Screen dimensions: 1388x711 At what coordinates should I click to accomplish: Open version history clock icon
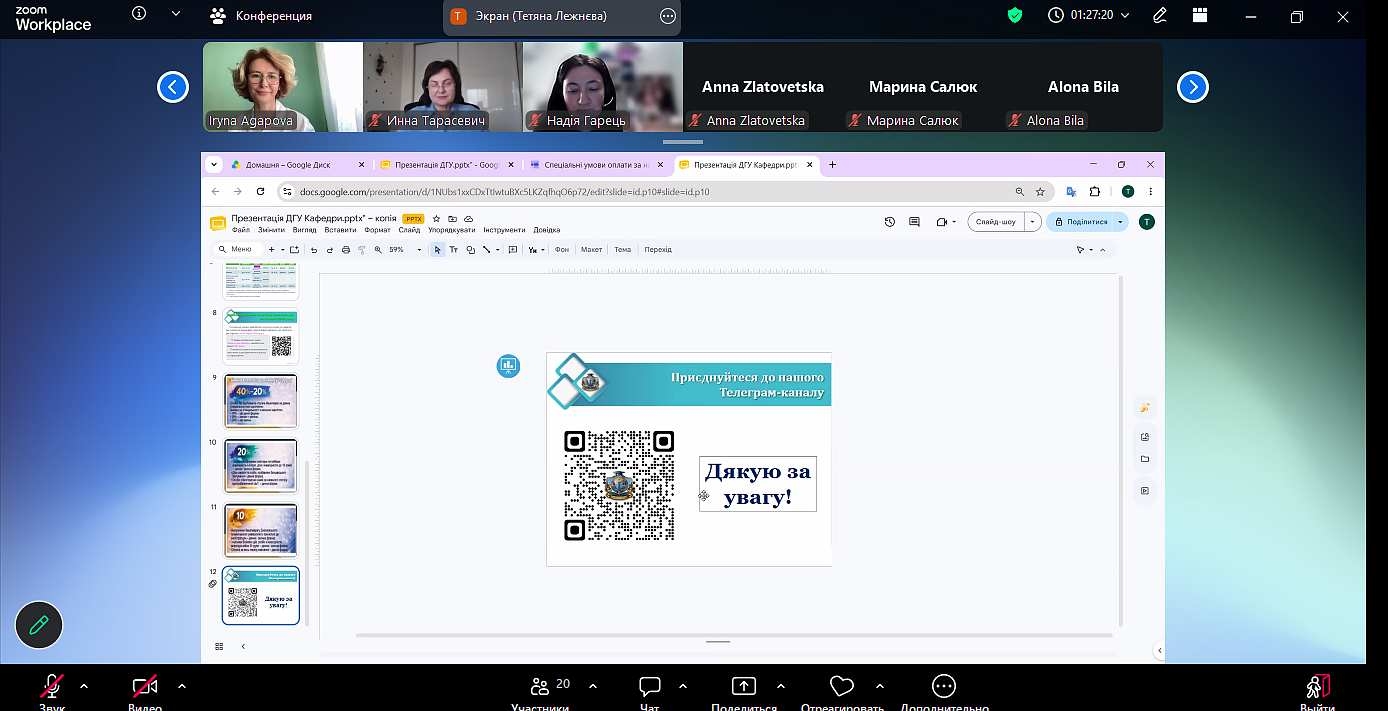point(890,222)
